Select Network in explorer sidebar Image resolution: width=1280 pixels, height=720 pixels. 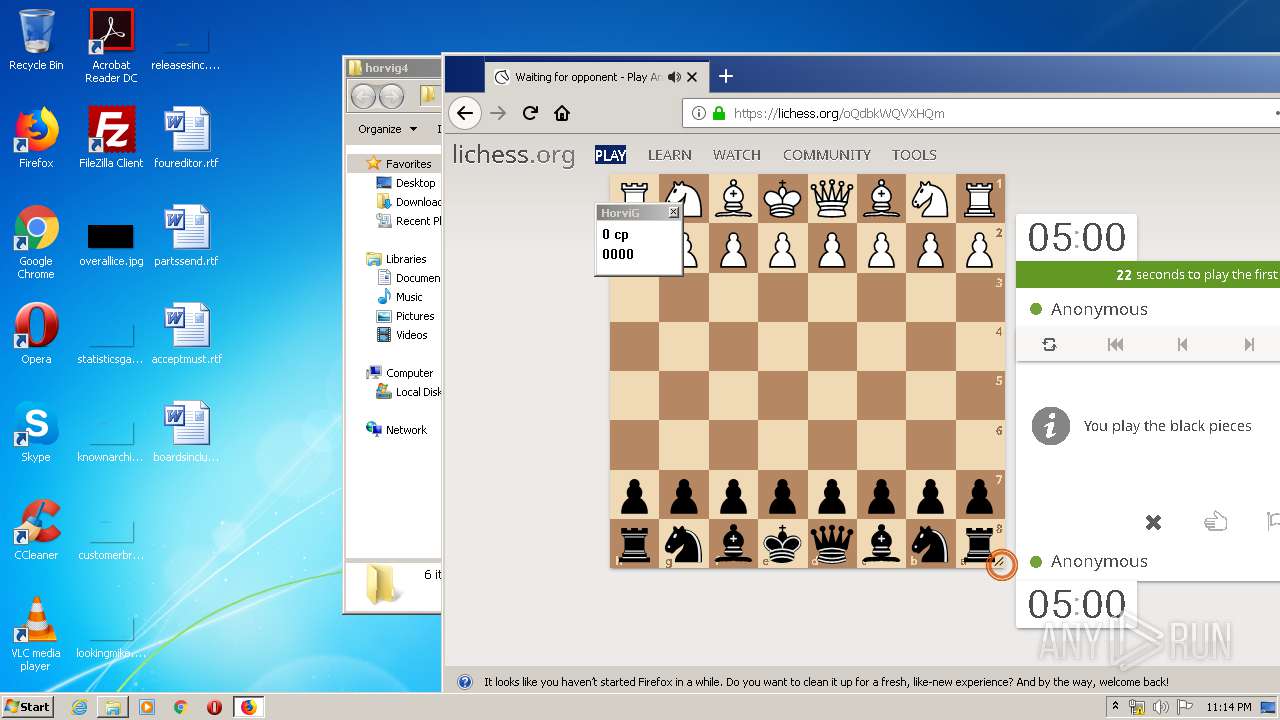[406, 430]
